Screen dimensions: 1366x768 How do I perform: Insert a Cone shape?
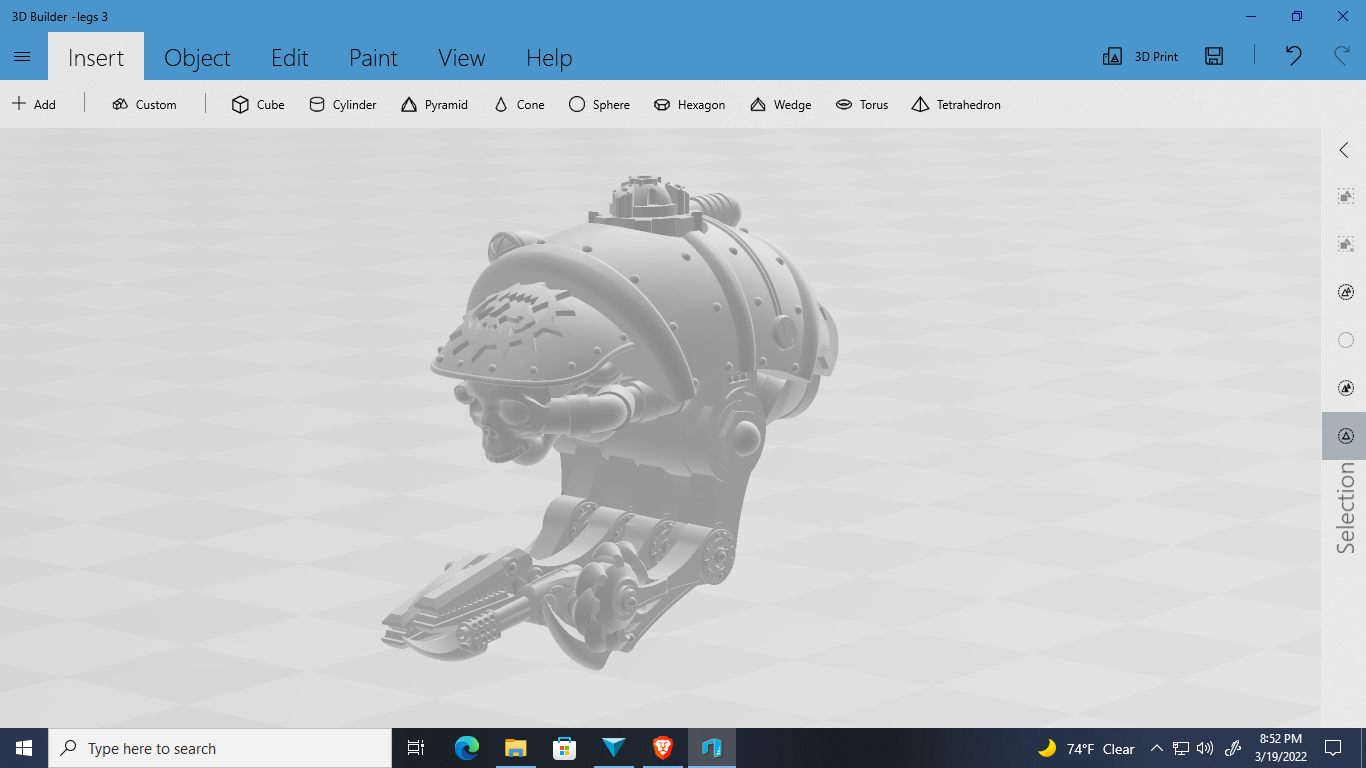tap(518, 104)
